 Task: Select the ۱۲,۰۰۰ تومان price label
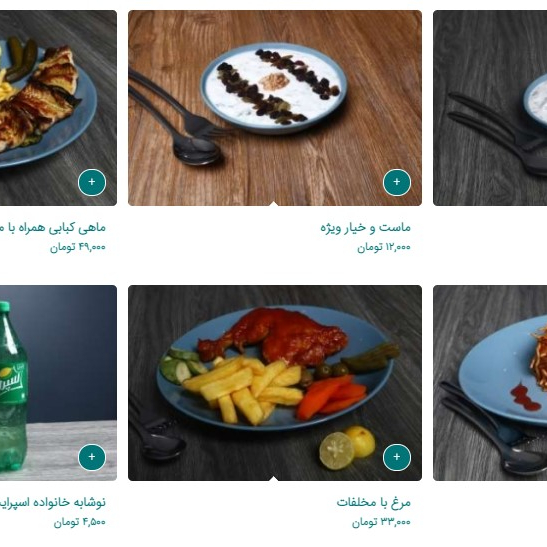pos(384,247)
